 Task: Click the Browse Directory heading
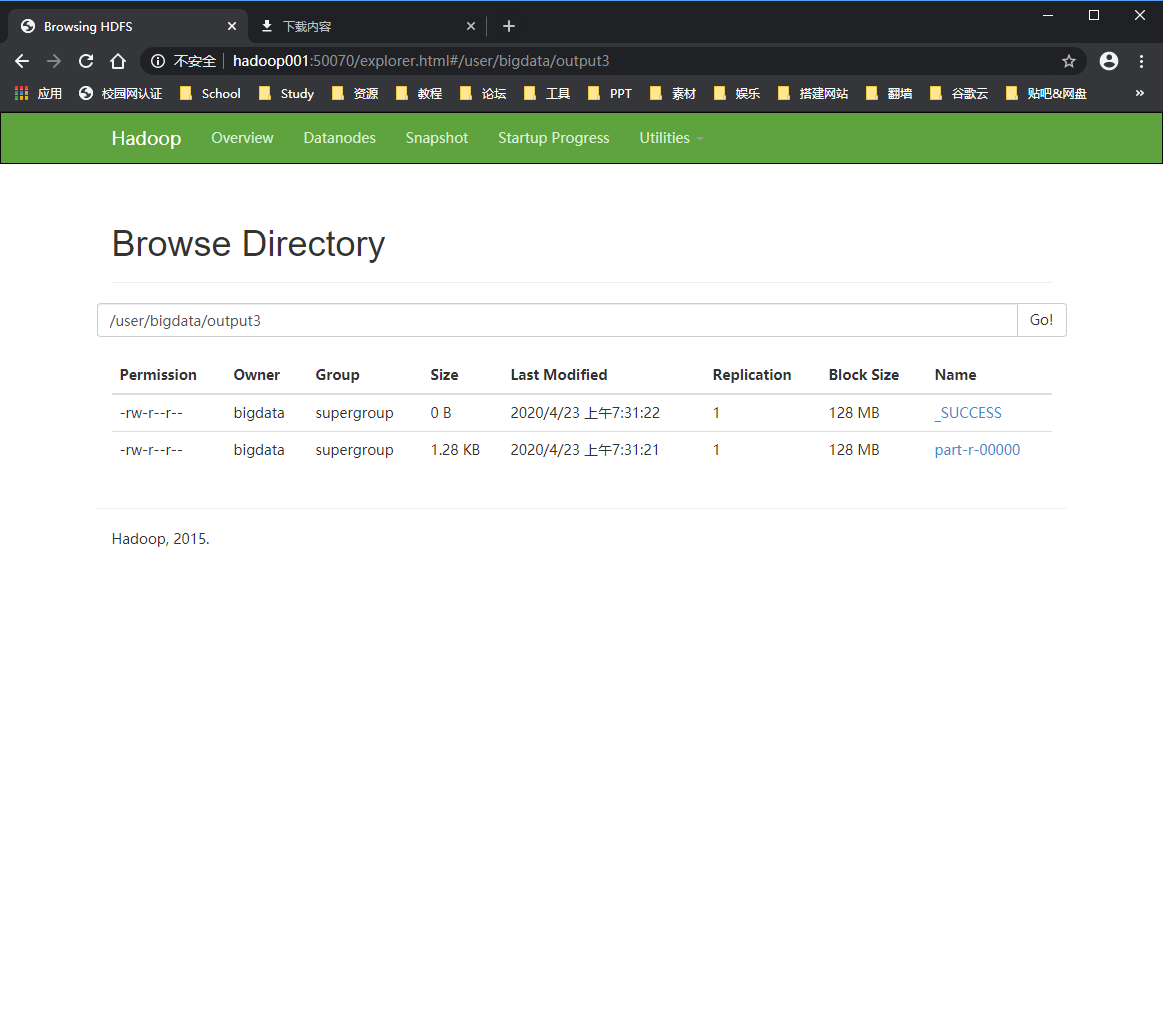point(248,244)
